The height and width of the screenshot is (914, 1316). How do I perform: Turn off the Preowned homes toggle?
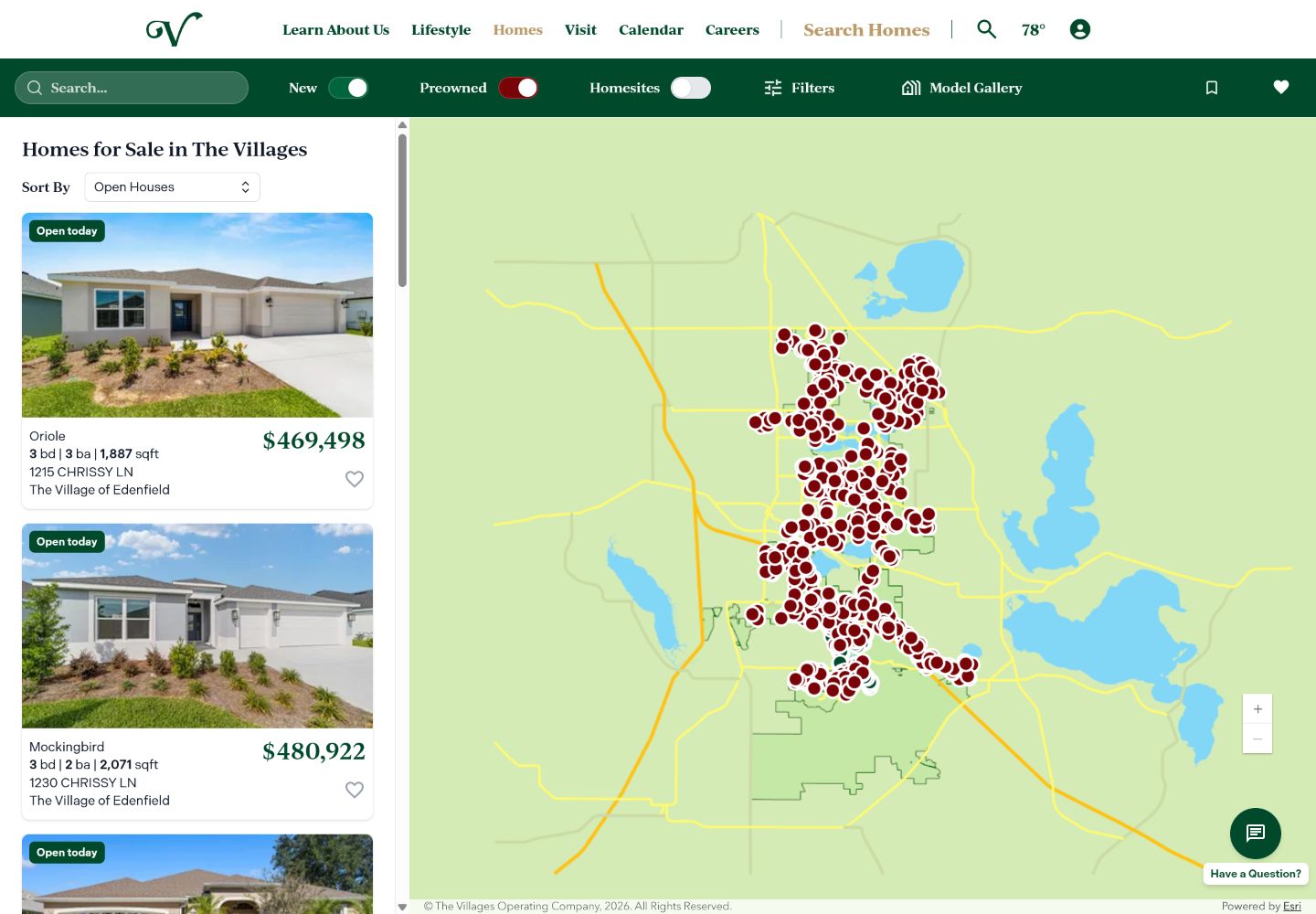(x=518, y=88)
